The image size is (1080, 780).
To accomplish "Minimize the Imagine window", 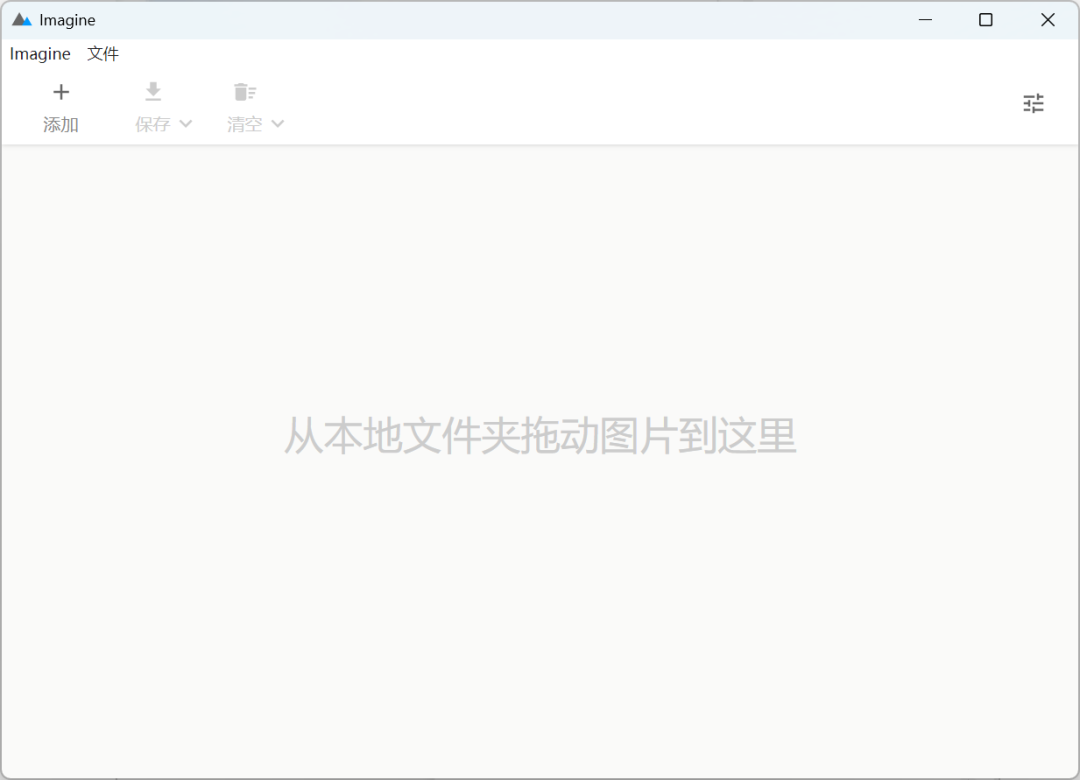I will 925,20.
